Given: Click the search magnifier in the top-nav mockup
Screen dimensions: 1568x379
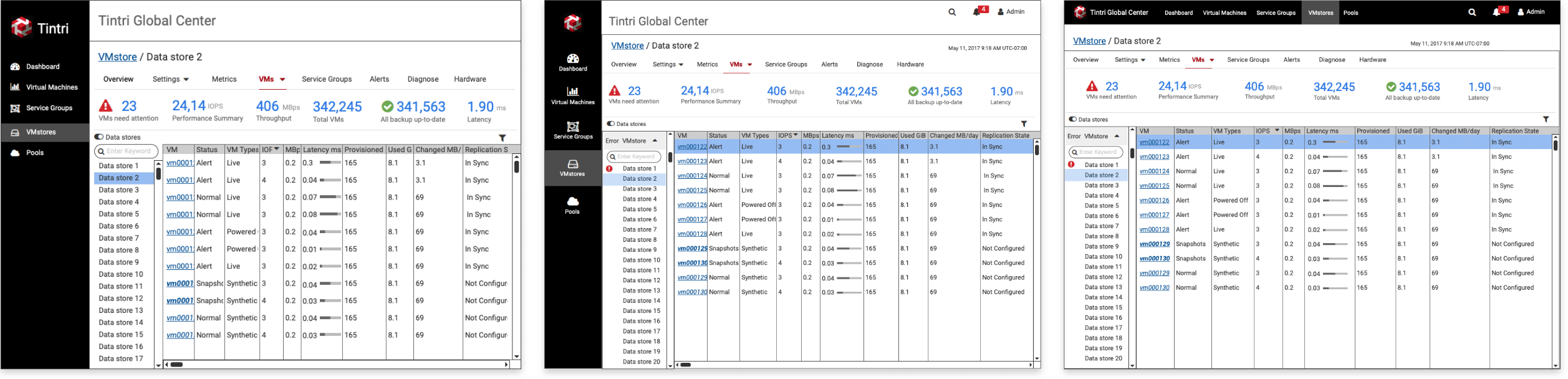Looking at the screenshot, I should point(1472,12).
